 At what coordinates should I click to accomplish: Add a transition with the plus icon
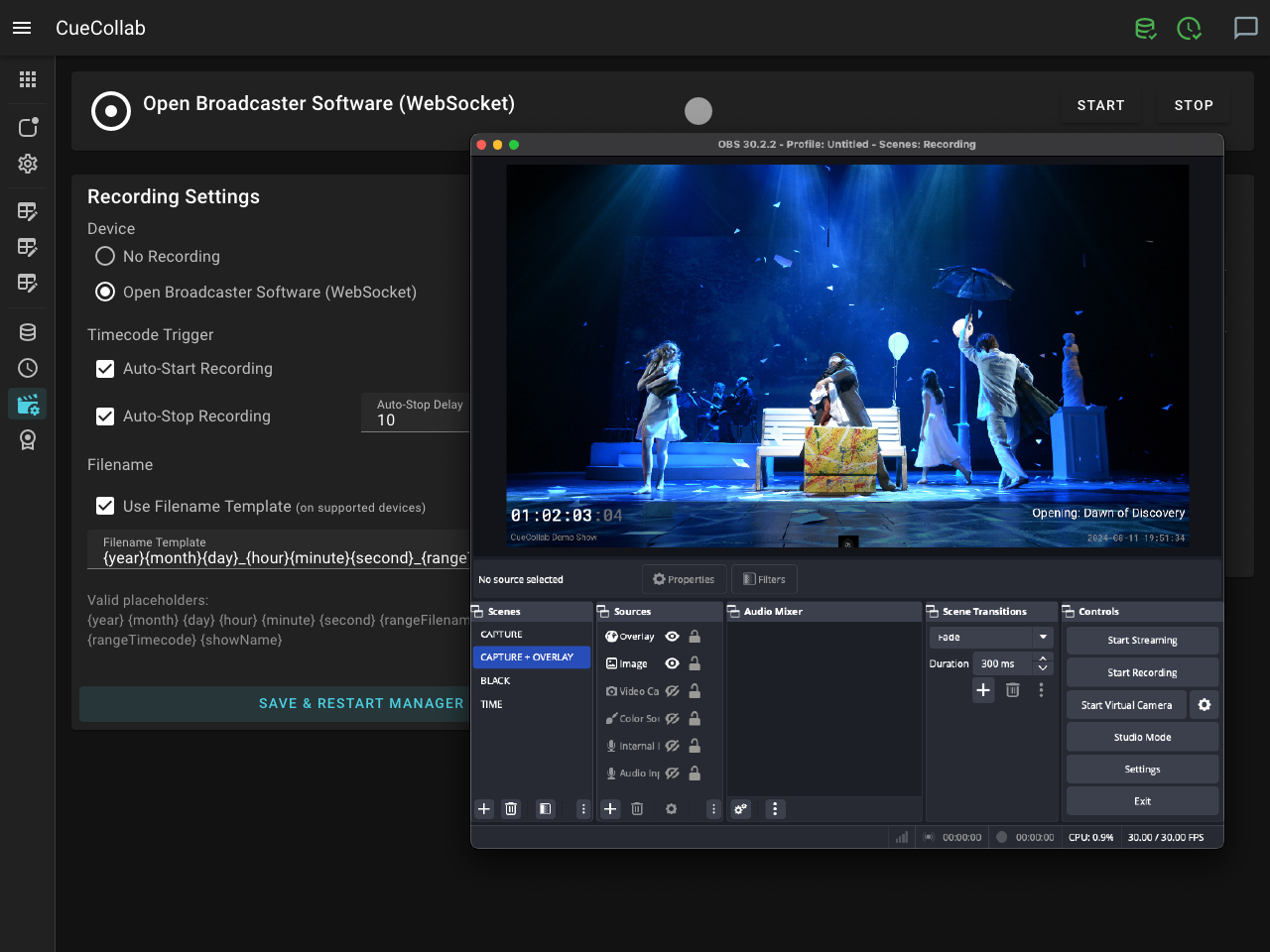(x=983, y=690)
